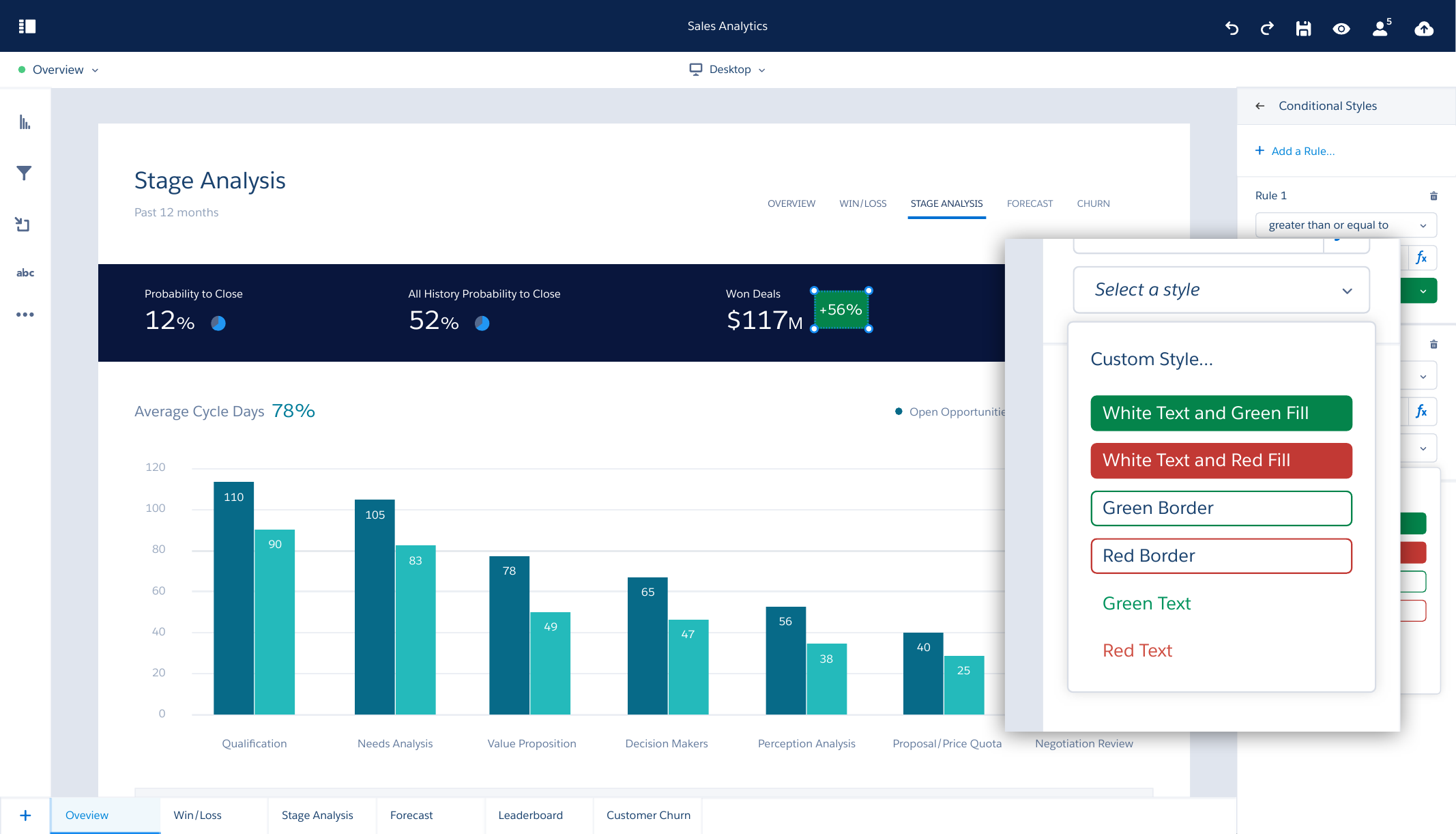The image size is (1456, 834).
Task: Click the Qualification bar labeled 110
Action: coord(233,598)
